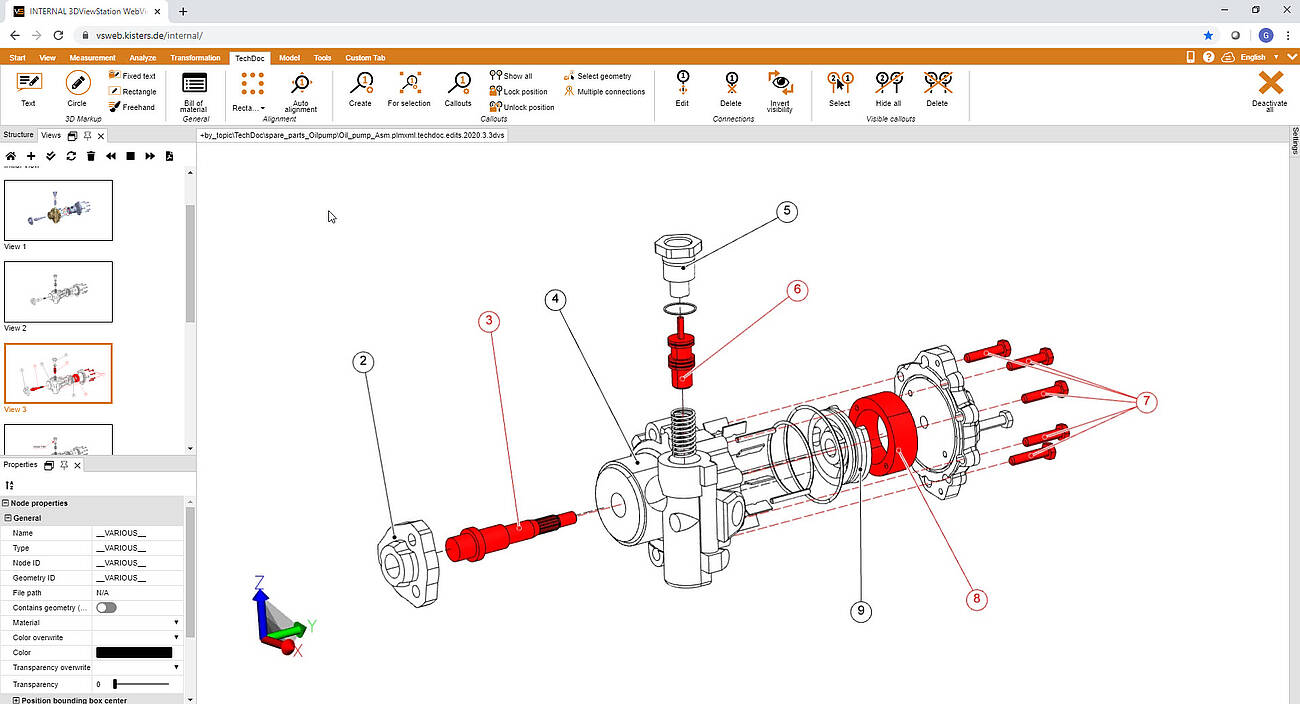Click the Create callout tool
Screen dimensions: 1300x704
pos(360,89)
